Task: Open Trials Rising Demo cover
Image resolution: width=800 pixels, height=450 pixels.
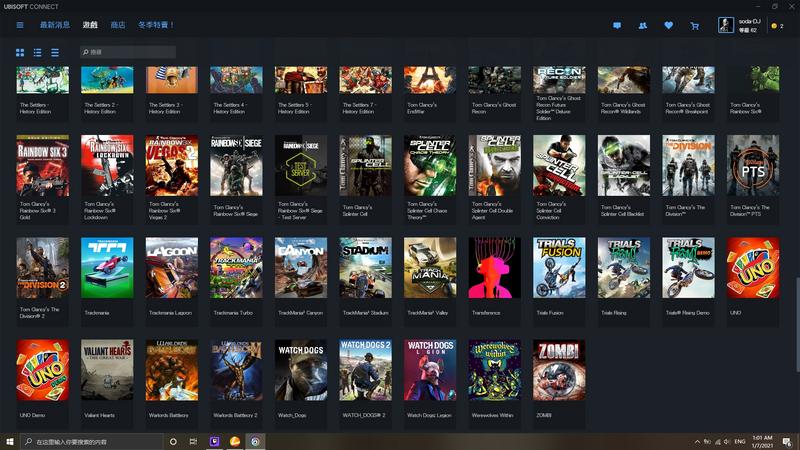Action: pos(688,268)
